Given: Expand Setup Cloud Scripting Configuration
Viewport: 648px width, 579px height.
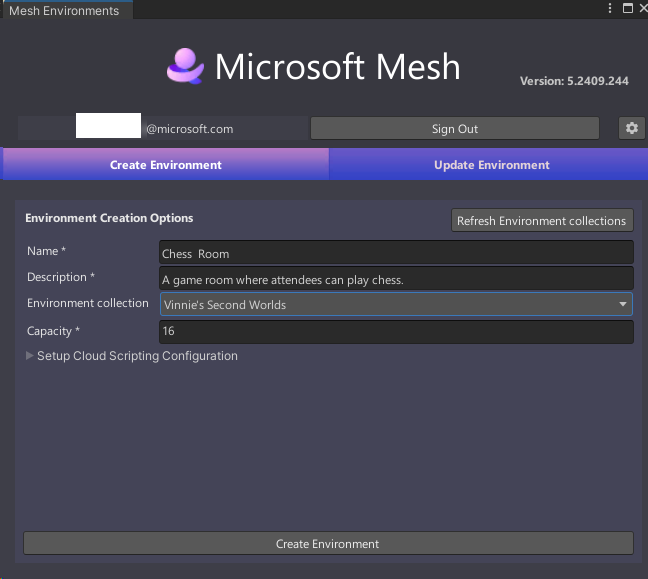Looking at the screenshot, I should coord(29,356).
